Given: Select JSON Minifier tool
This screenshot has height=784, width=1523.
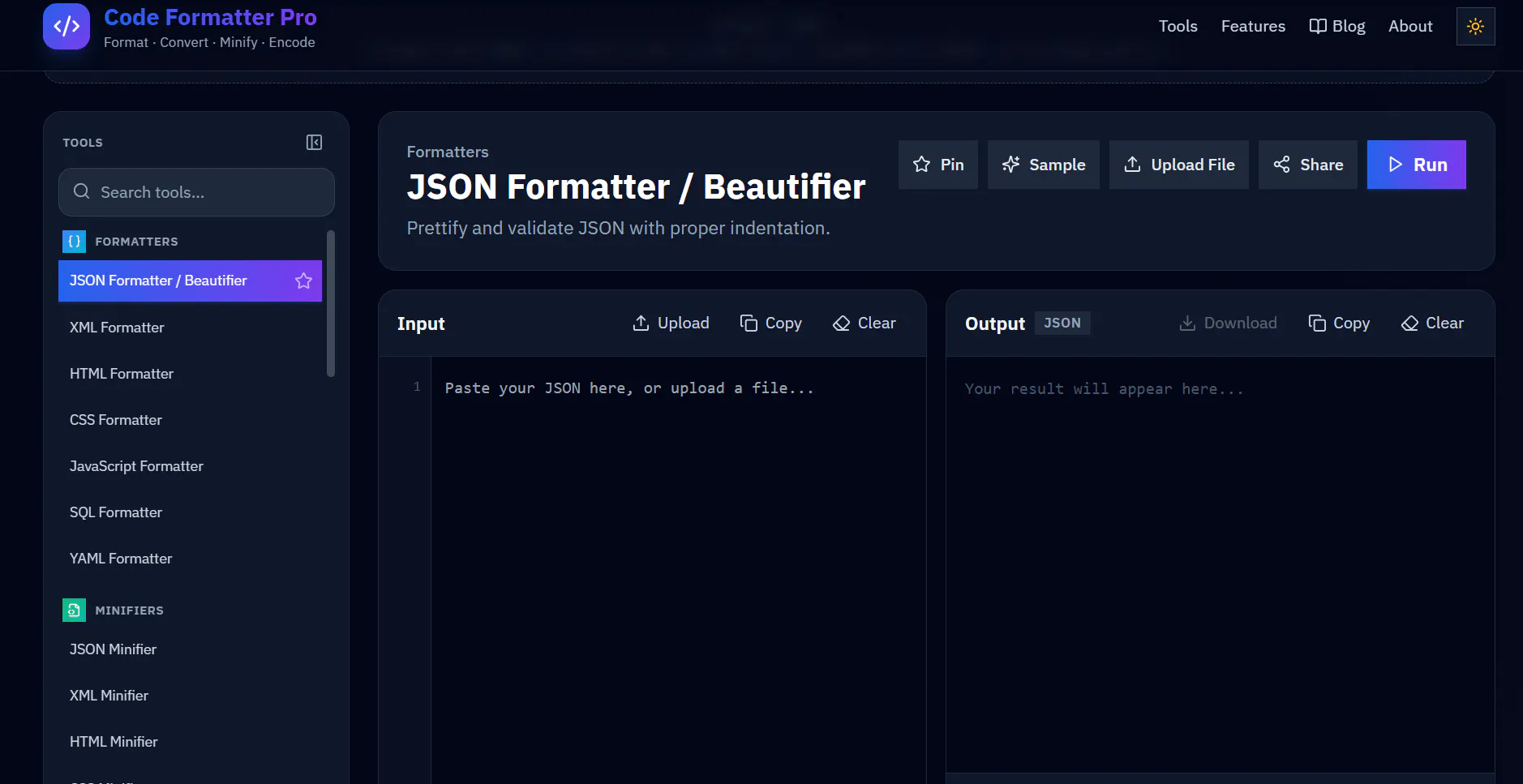Looking at the screenshot, I should pos(190,649).
